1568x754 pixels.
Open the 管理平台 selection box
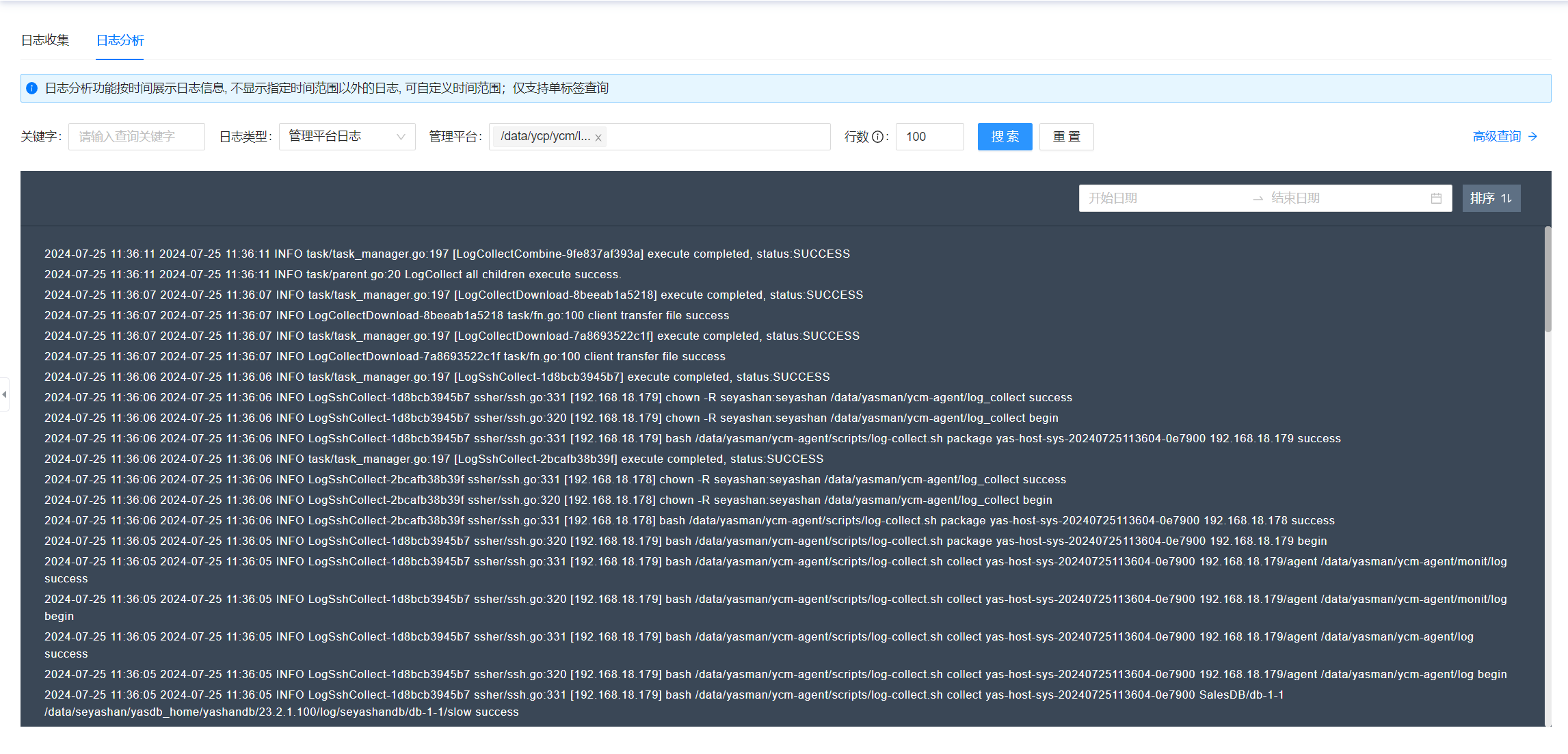[x=718, y=137]
